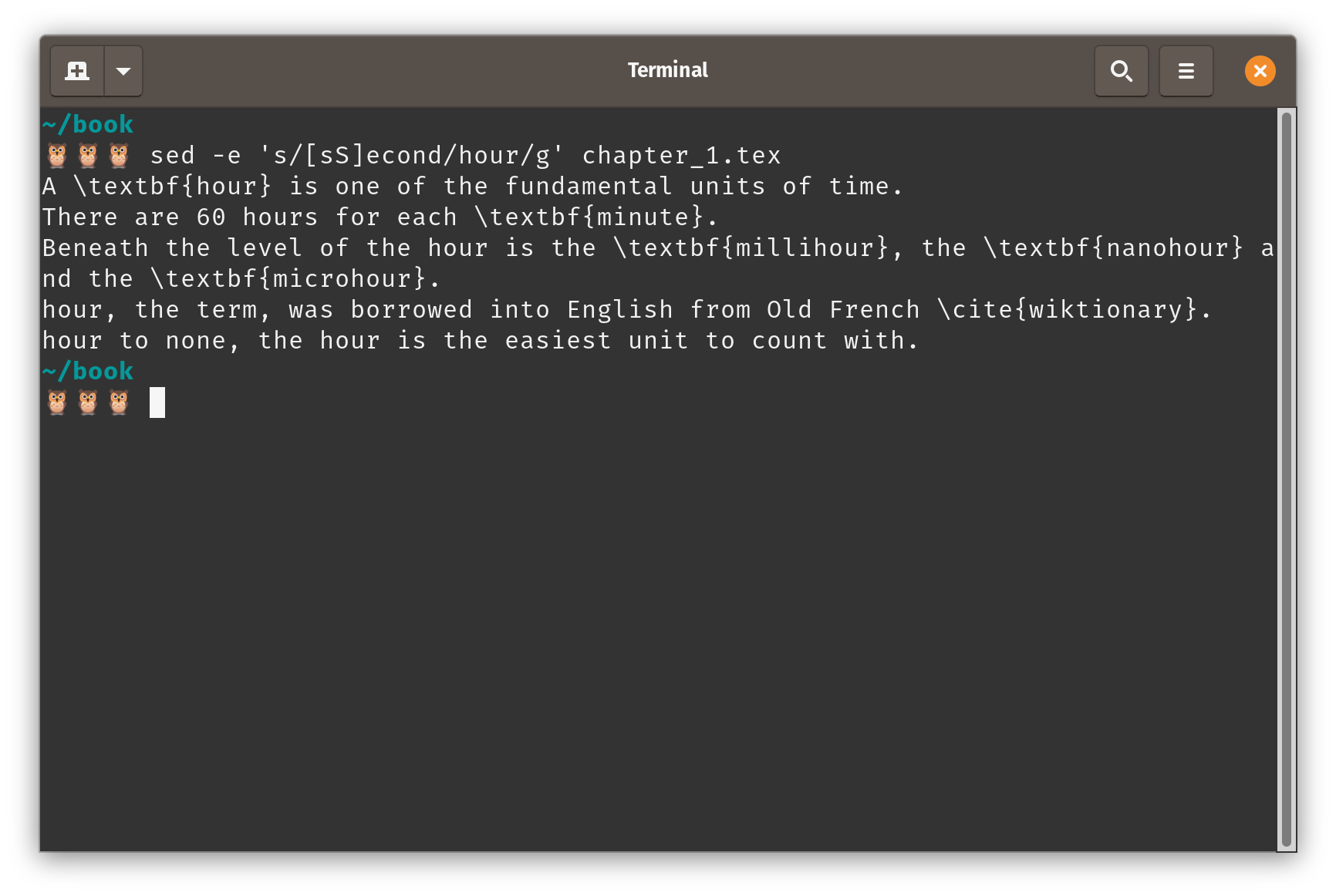Click the middle monkey emoji on the bottom prompt line

tap(86, 402)
